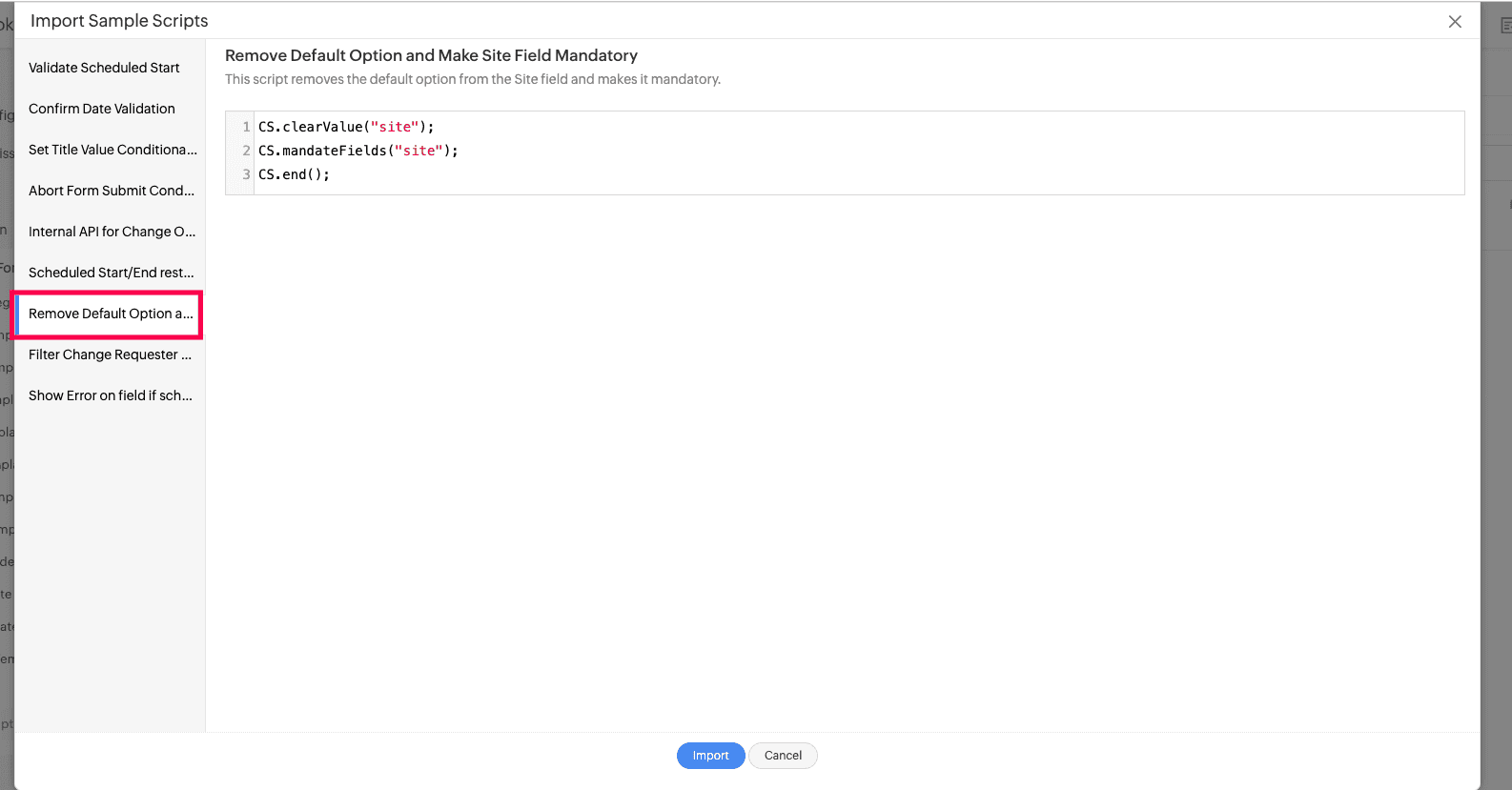This screenshot has width=1512, height=790.
Task: Click the Import Sample Scripts dialog title
Action: tap(119, 21)
